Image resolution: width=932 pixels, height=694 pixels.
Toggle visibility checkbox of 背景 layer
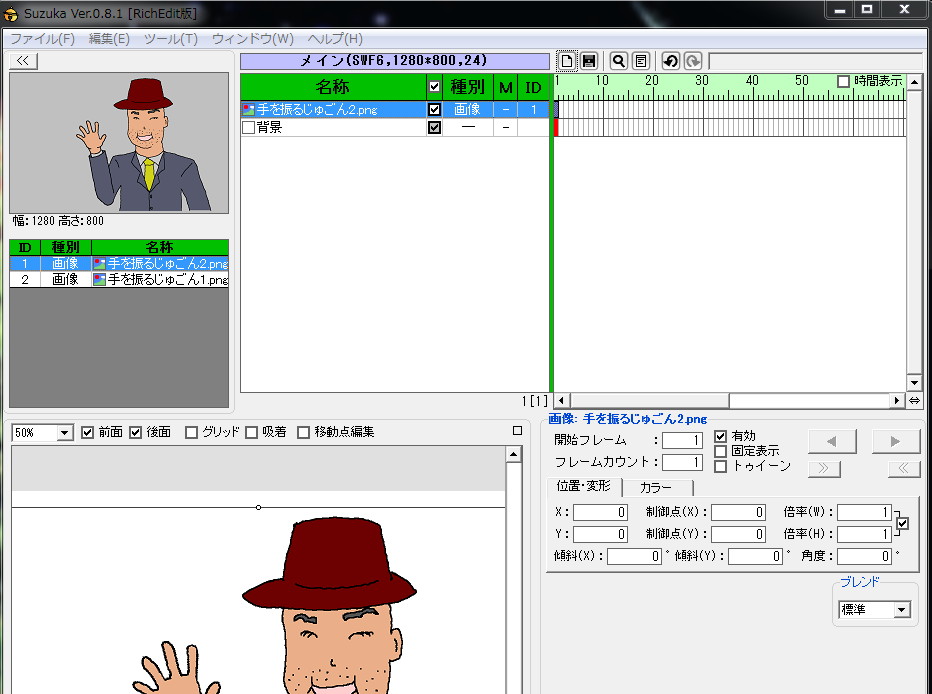tap(434, 127)
